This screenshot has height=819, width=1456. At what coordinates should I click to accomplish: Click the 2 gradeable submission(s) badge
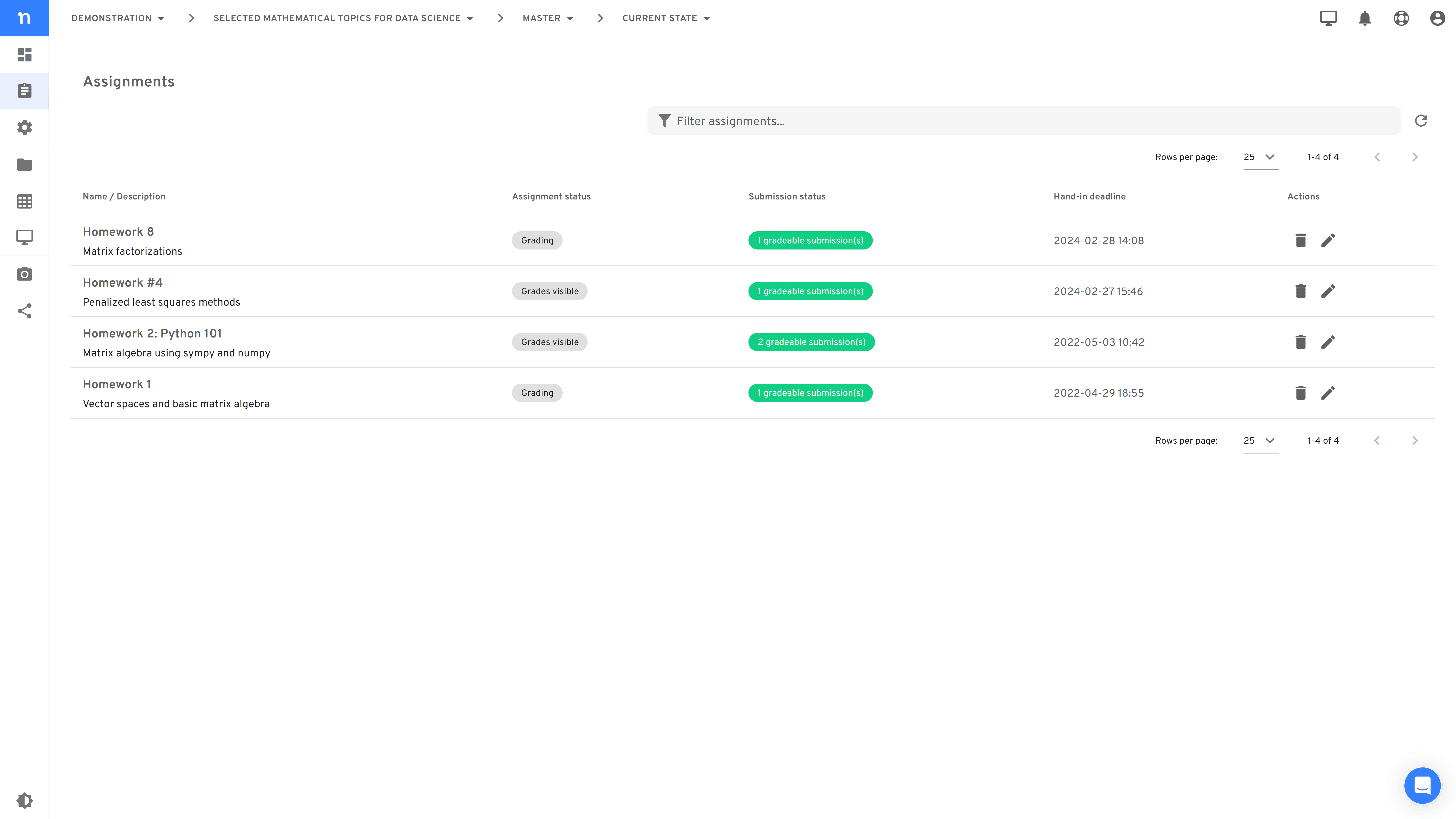pyautogui.click(x=811, y=342)
